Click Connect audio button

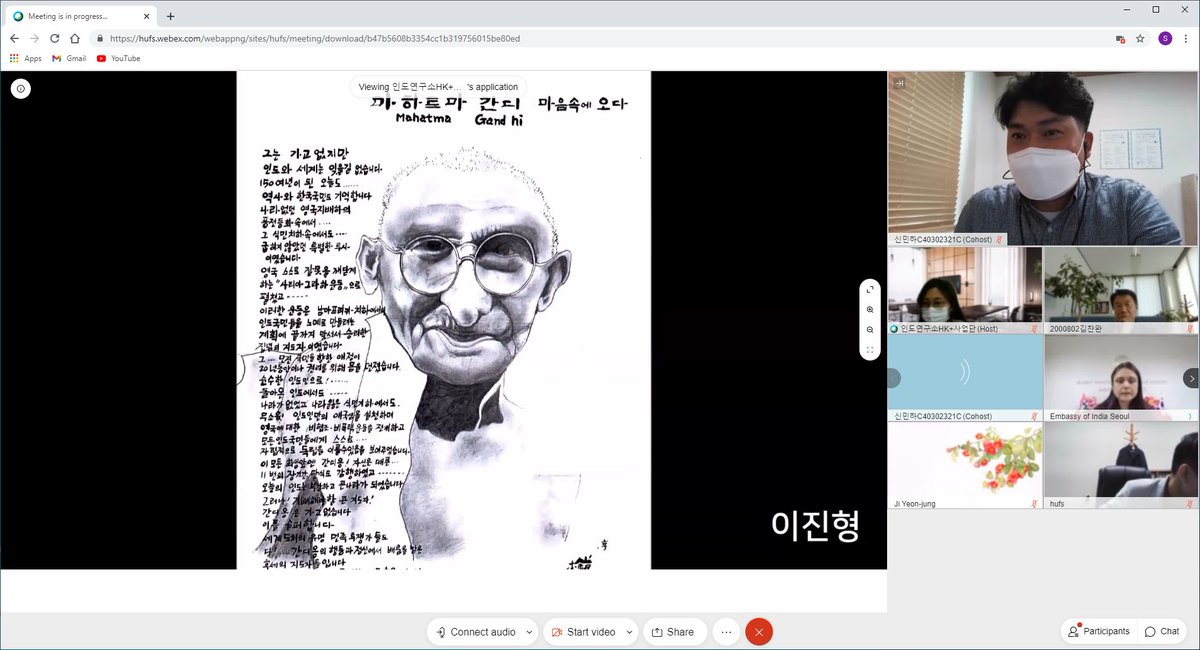click(x=475, y=632)
